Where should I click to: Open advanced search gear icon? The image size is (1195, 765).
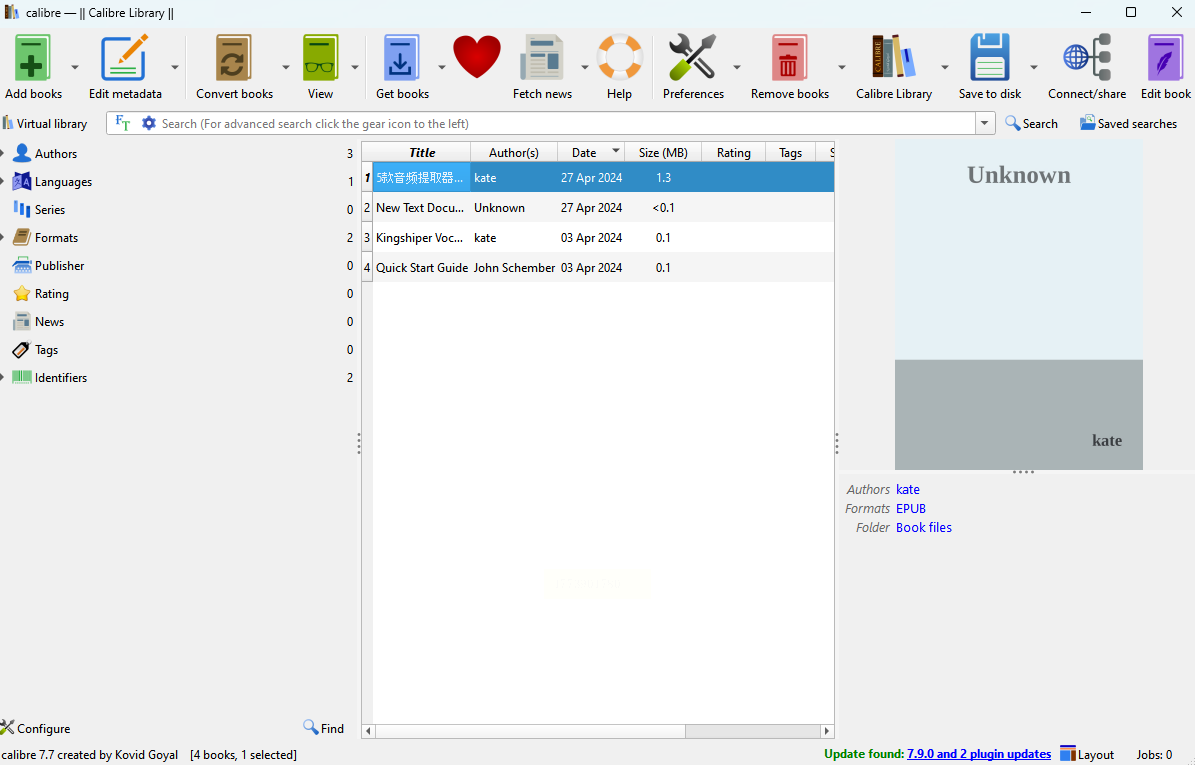click(x=149, y=123)
